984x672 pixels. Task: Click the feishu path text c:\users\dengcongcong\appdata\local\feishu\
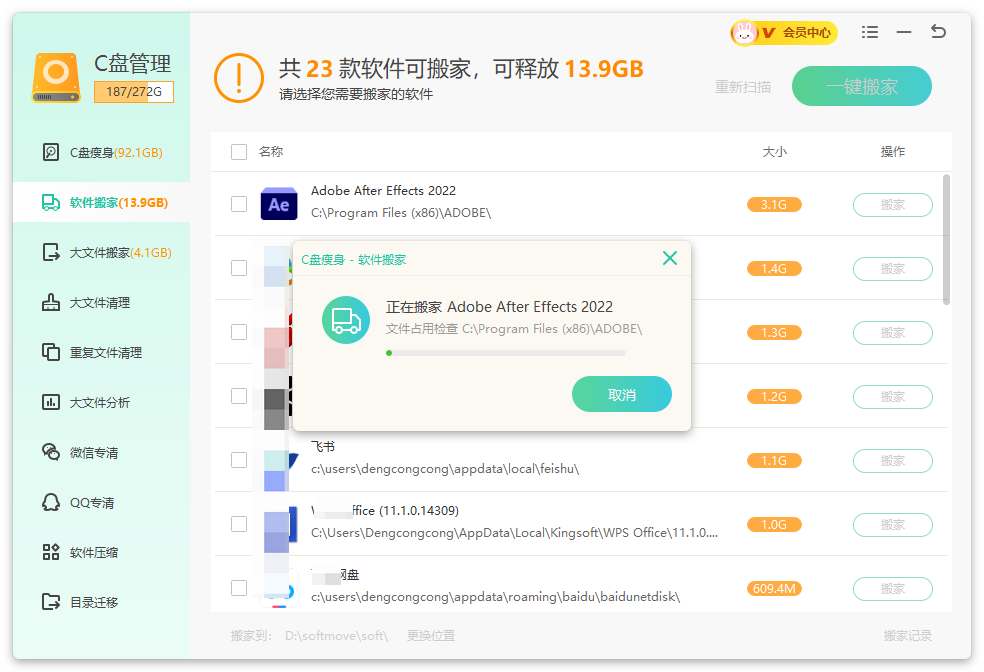tap(445, 469)
